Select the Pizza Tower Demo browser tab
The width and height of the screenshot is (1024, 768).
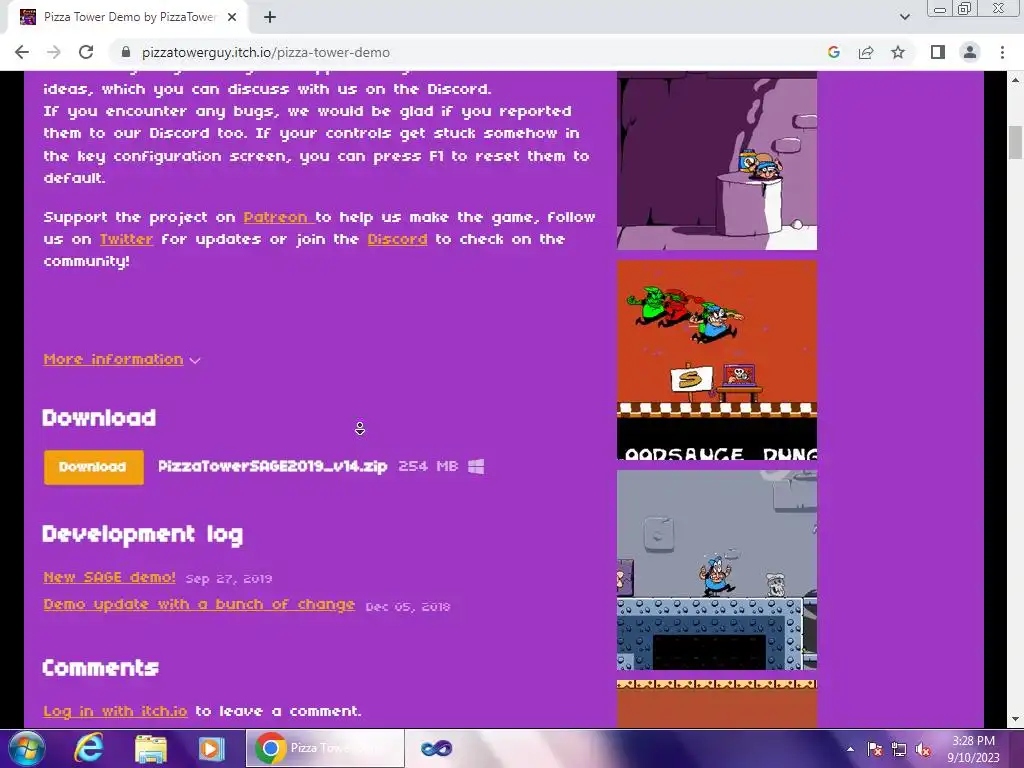tap(127, 17)
